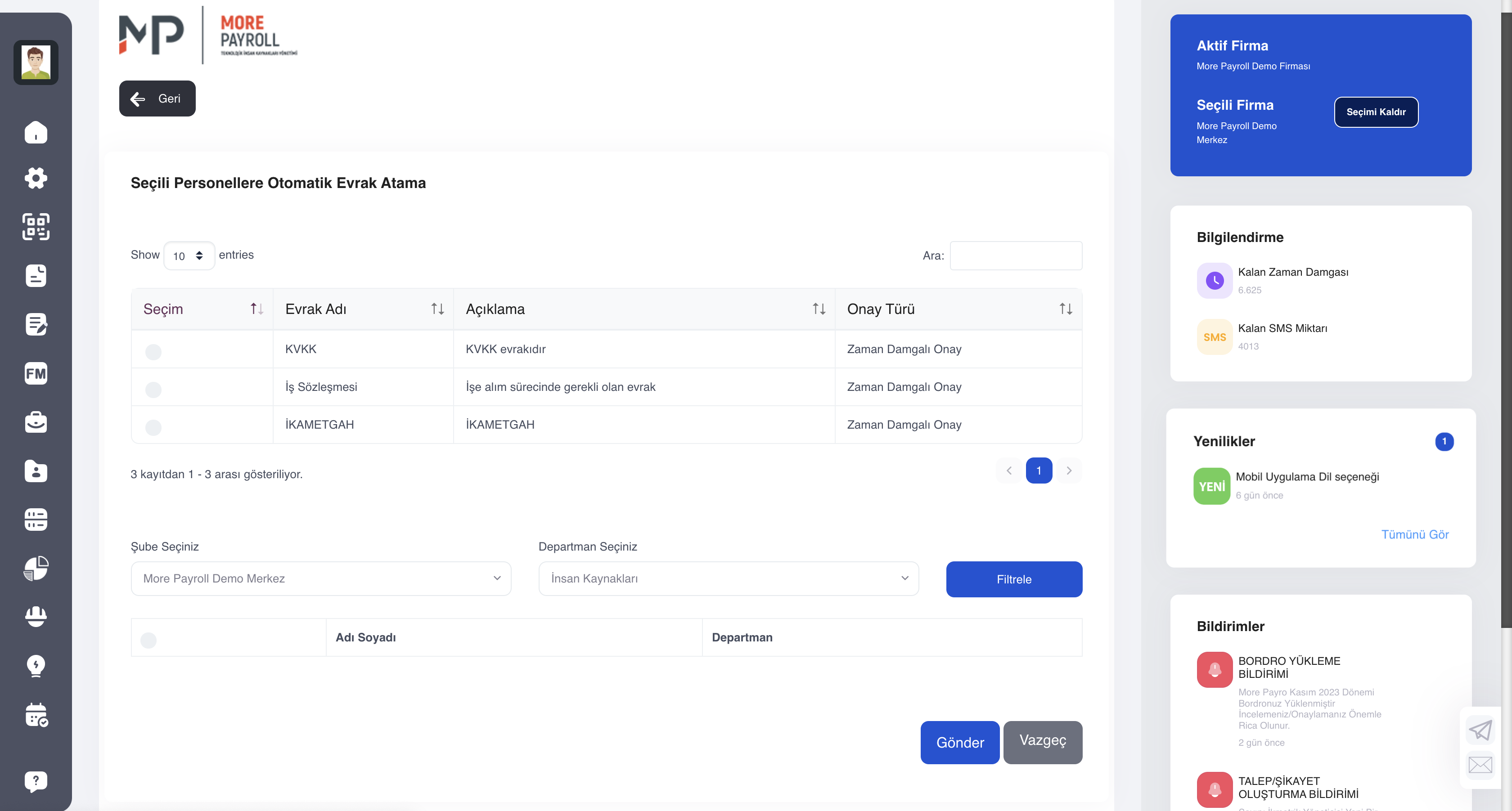This screenshot has width=1512, height=811.
Task: Go to next page arrow in pagination
Action: 1069,470
